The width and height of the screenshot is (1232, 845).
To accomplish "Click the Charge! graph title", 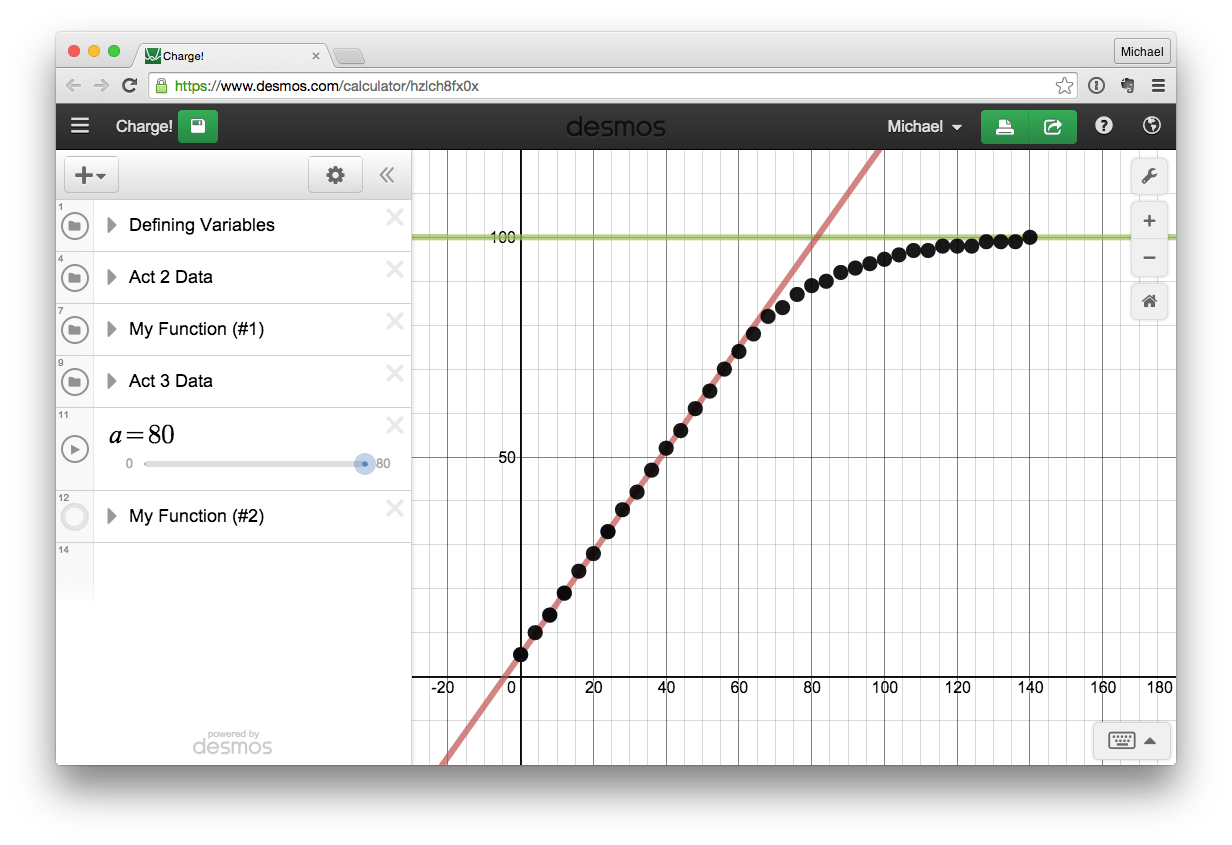I will [144, 127].
